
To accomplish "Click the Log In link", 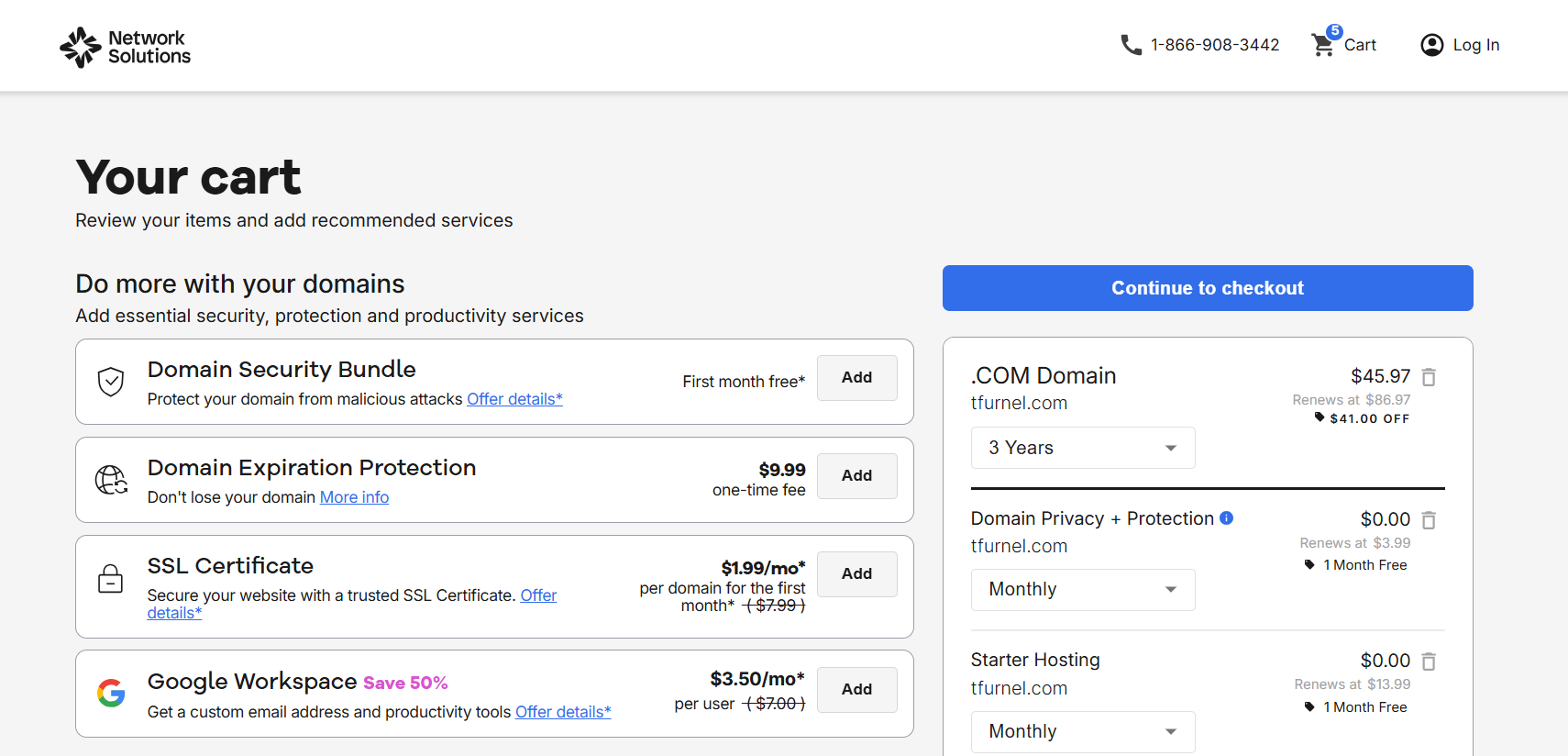I will pyautogui.click(x=1476, y=45).
